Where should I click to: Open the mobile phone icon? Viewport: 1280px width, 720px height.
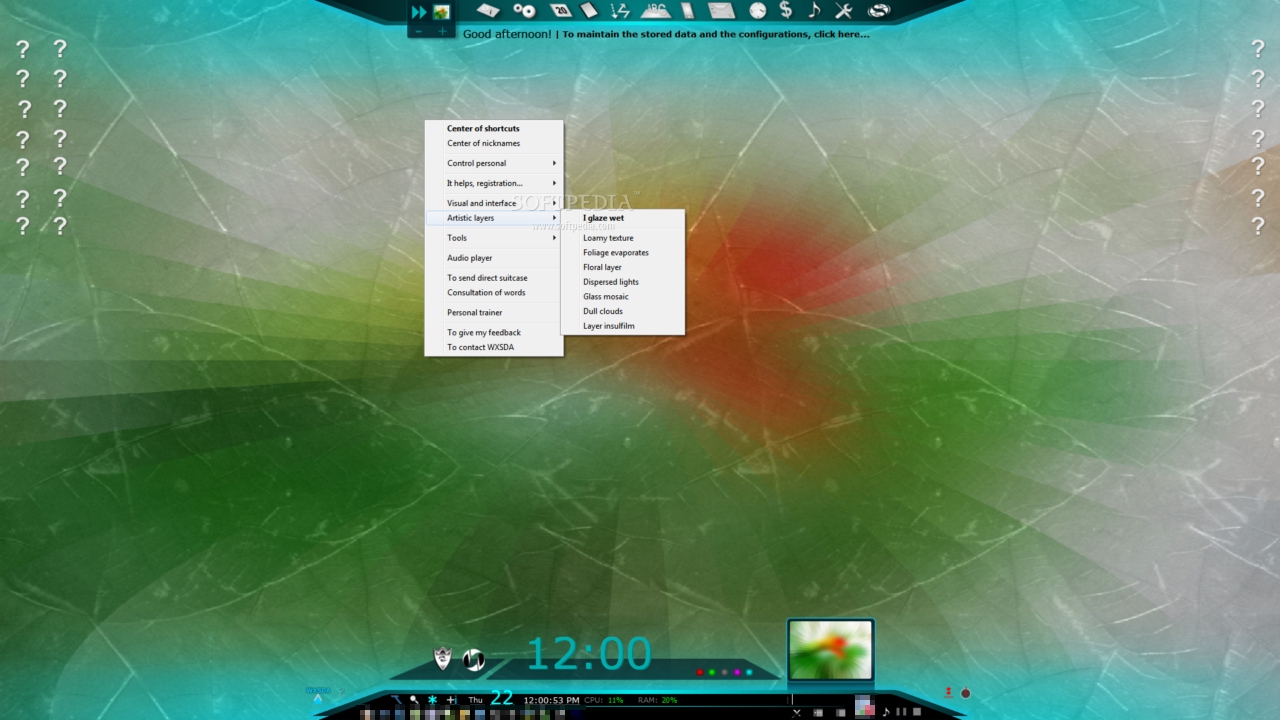coord(687,11)
